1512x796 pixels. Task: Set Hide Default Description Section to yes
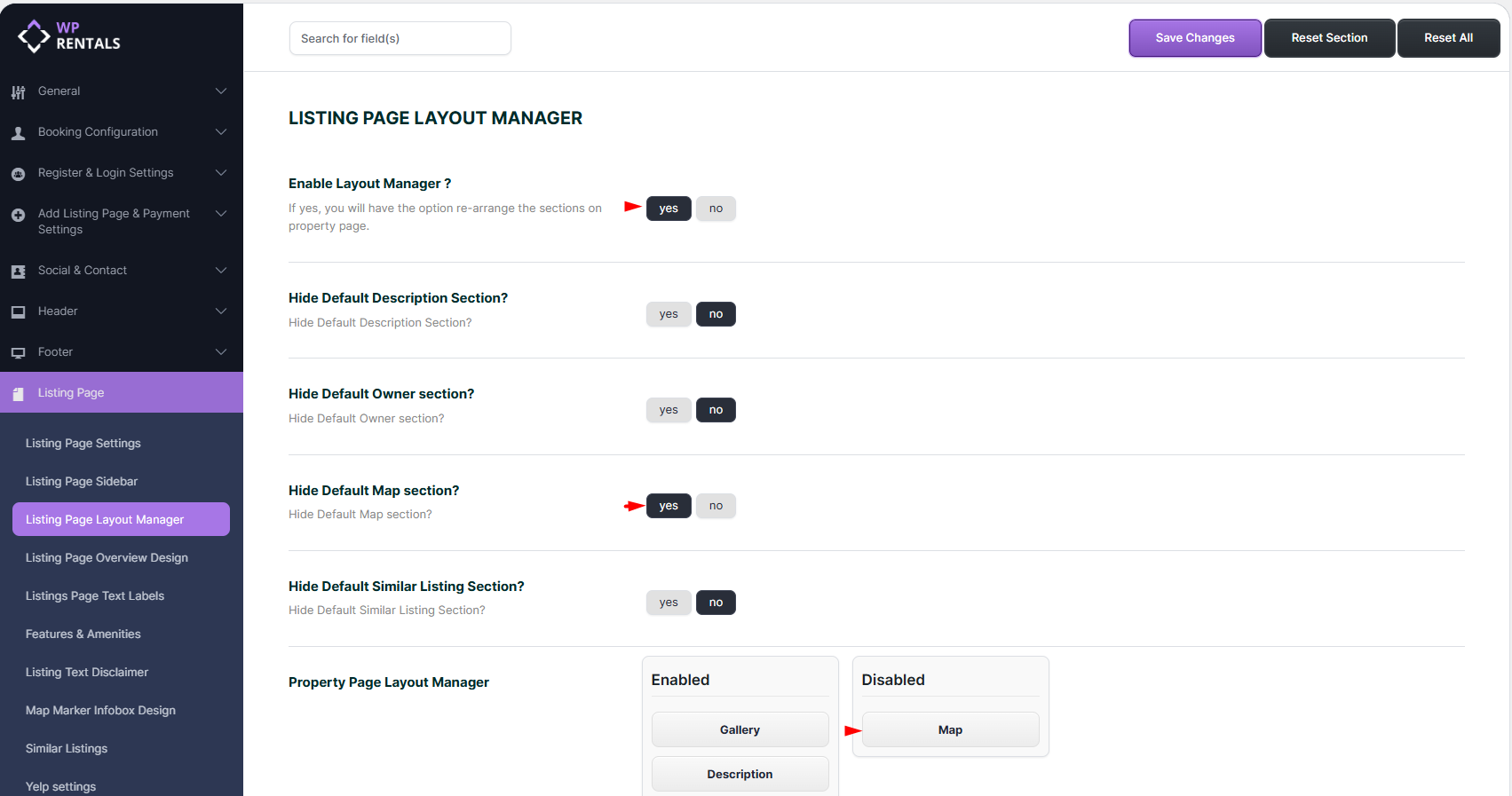click(x=669, y=314)
